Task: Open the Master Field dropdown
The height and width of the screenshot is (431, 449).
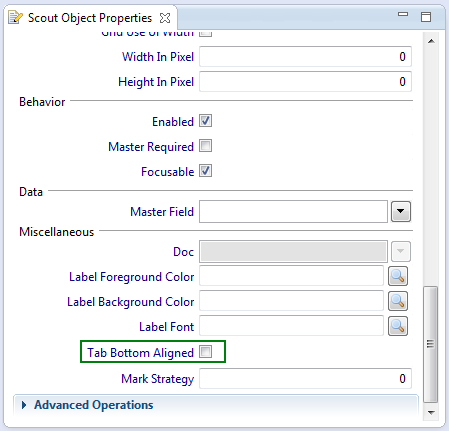Action: click(x=401, y=211)
